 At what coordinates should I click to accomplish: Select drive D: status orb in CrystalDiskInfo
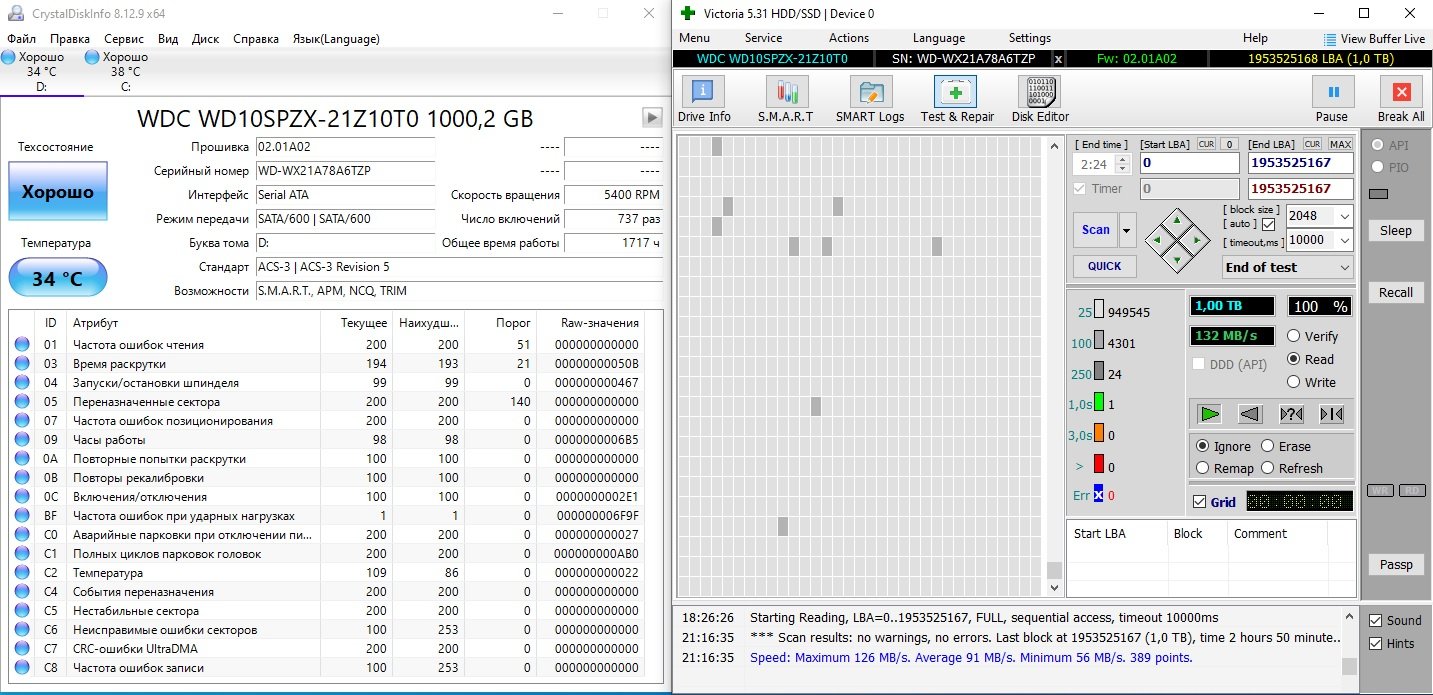pos(9,57)
